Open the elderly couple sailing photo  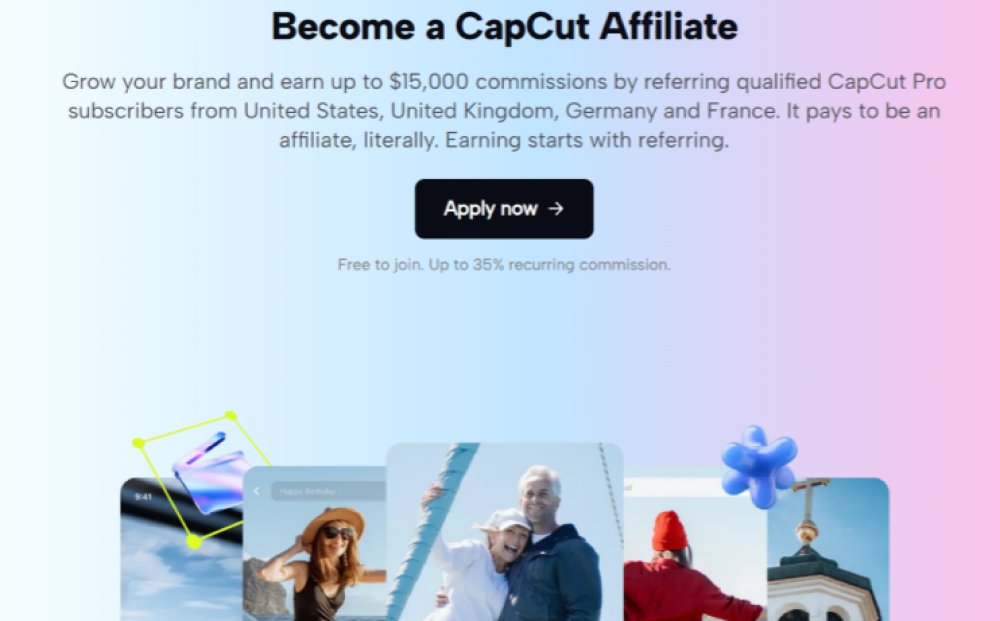click(504, 532)
